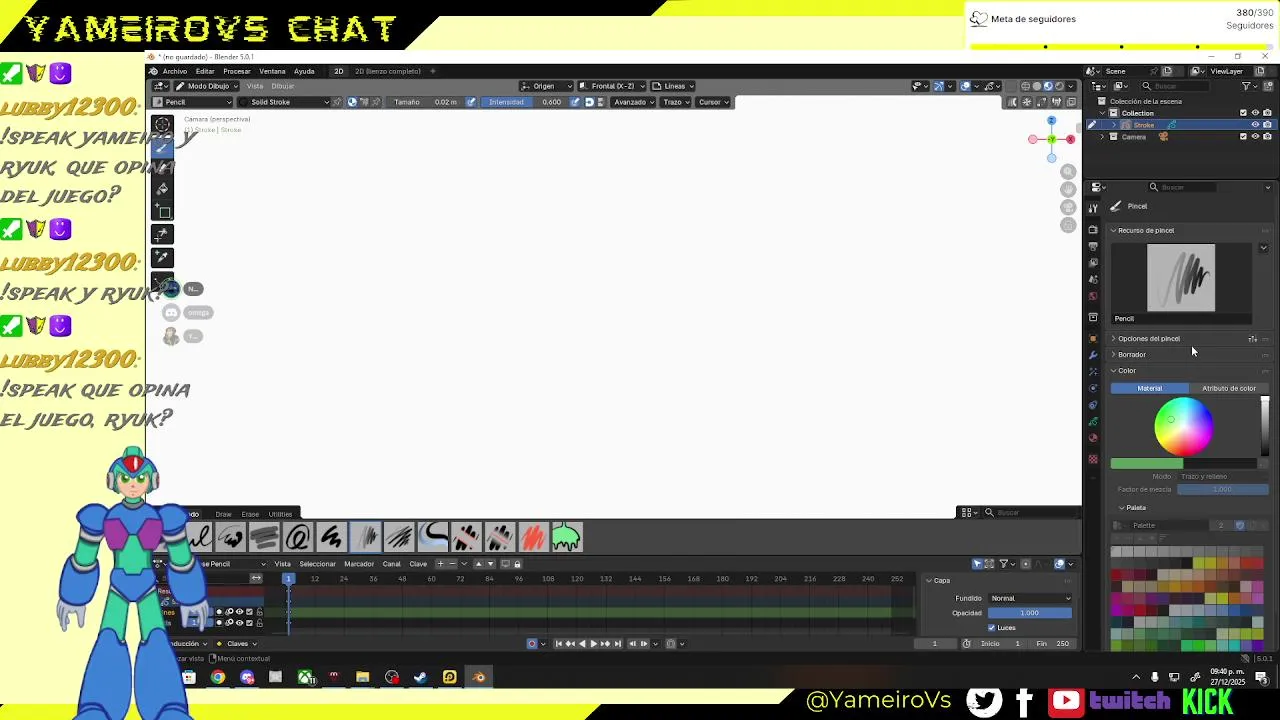The height and width of the screenshot is (720, 1280).
Task: Open the Output properties tab
Action: point(1093,246)
